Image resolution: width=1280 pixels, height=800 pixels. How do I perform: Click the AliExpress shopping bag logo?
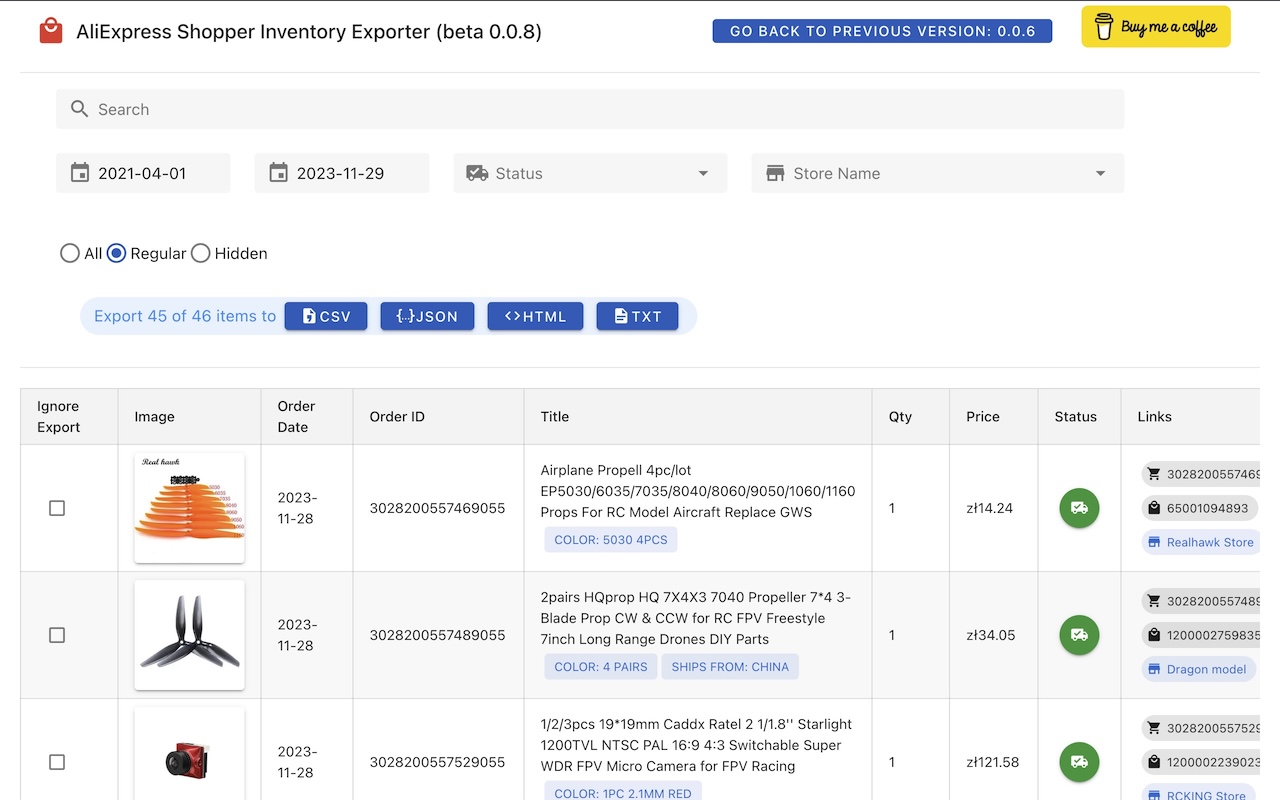(x=50, y=31)
